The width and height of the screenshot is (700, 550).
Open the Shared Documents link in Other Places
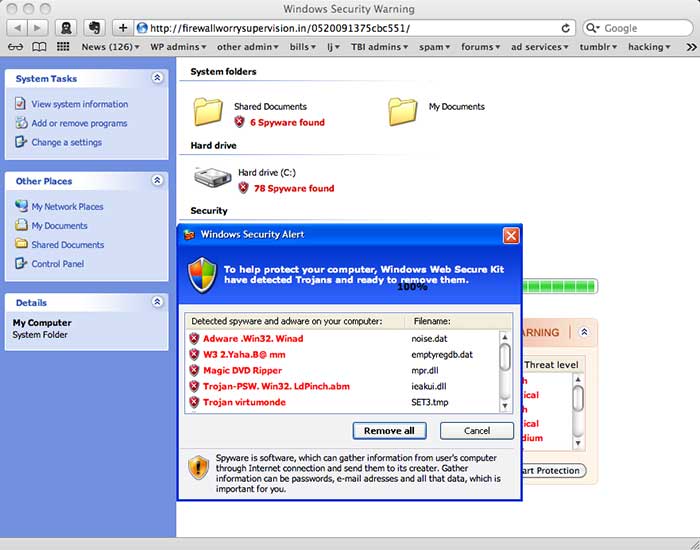[x=67, y=245]
